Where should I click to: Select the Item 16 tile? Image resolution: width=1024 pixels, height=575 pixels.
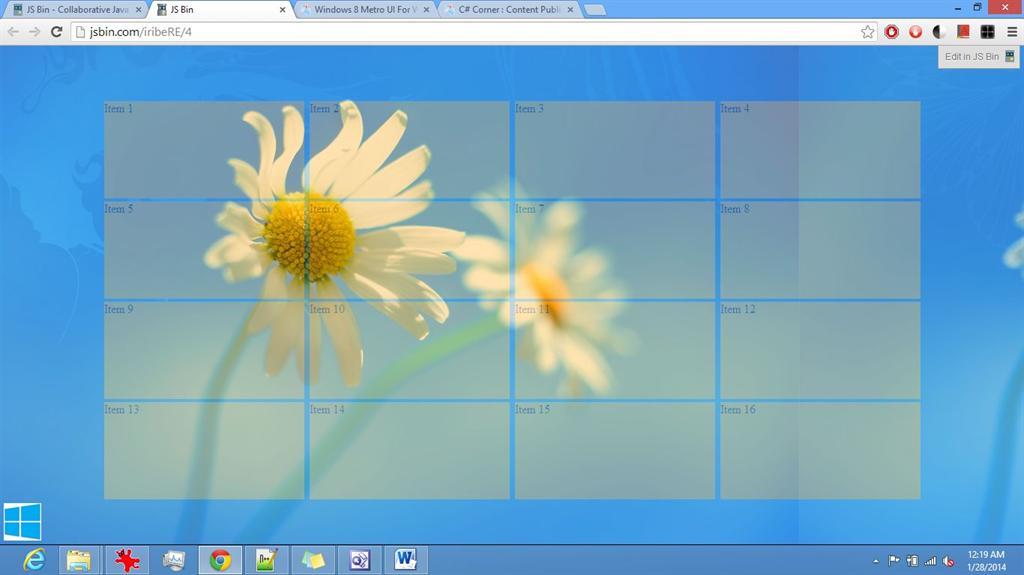(x=820, y=450)
